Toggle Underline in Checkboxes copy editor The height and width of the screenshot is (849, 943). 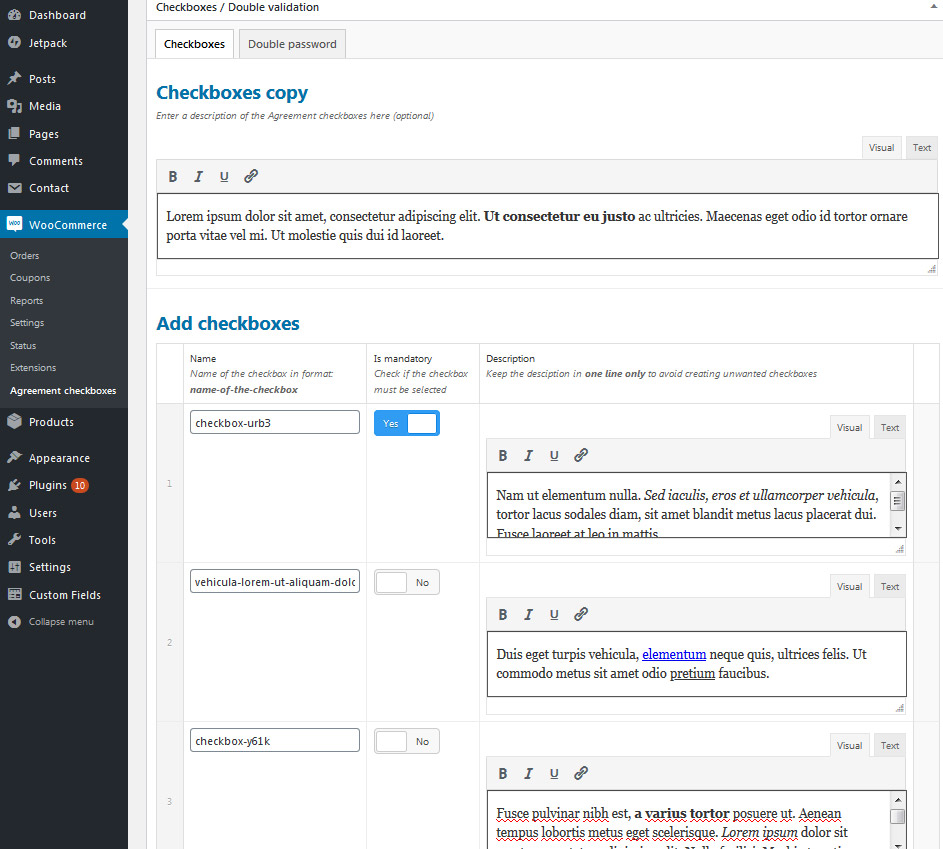[224, 176]
